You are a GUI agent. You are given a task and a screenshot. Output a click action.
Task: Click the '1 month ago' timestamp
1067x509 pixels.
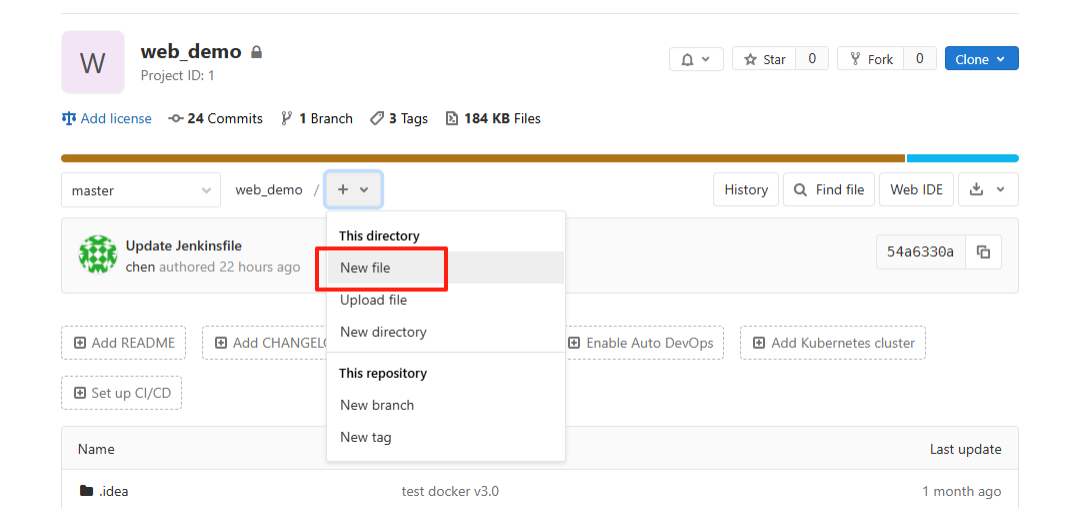(962, 491)
